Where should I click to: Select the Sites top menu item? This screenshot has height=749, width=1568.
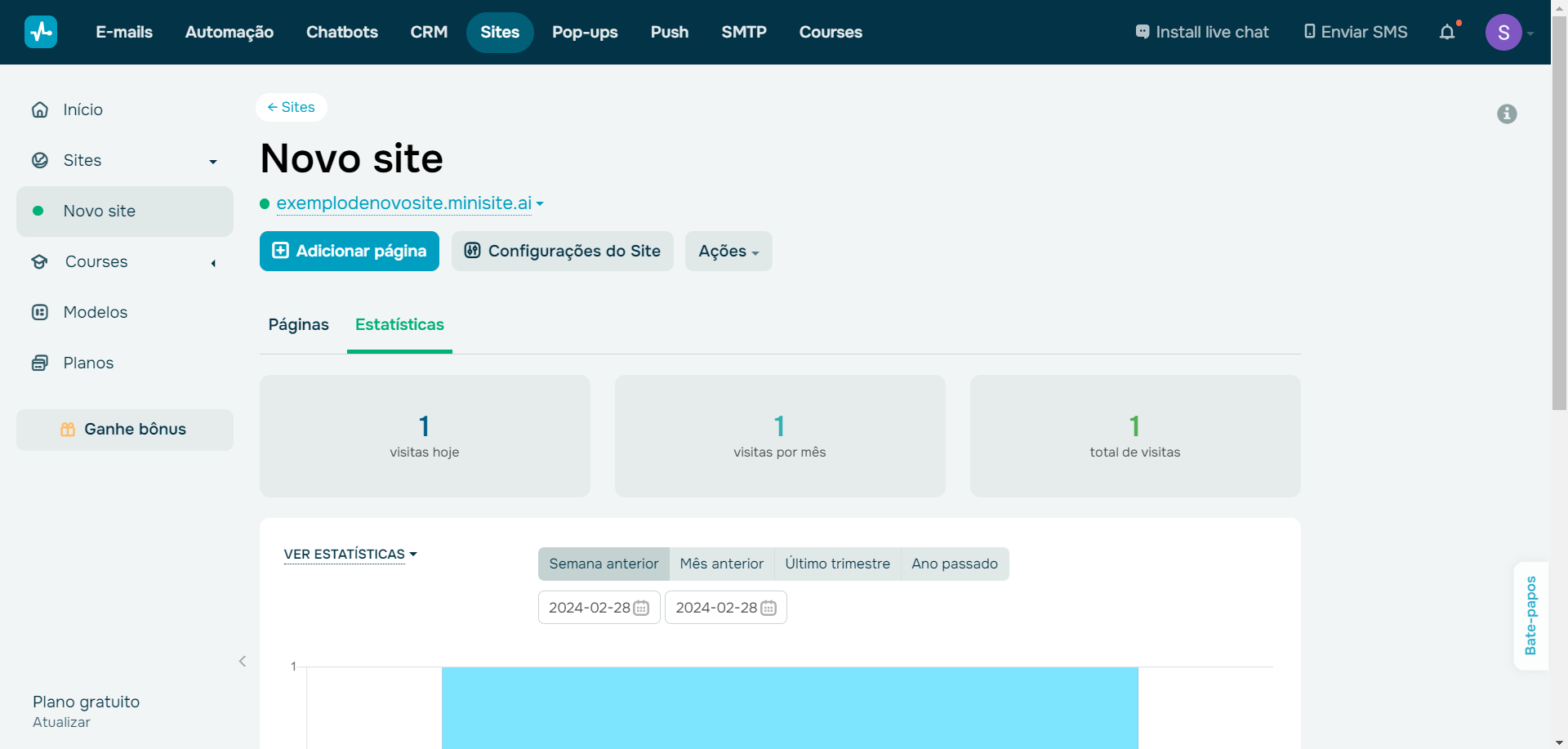500,32
